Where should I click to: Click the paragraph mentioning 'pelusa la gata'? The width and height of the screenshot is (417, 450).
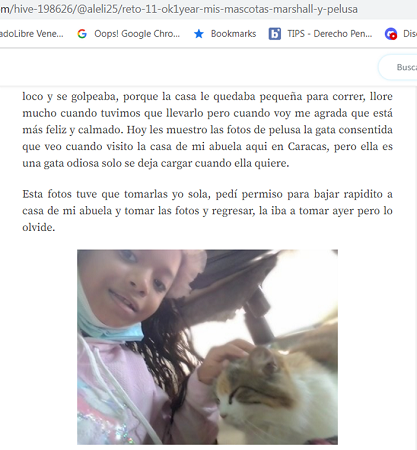click(207, 130)
